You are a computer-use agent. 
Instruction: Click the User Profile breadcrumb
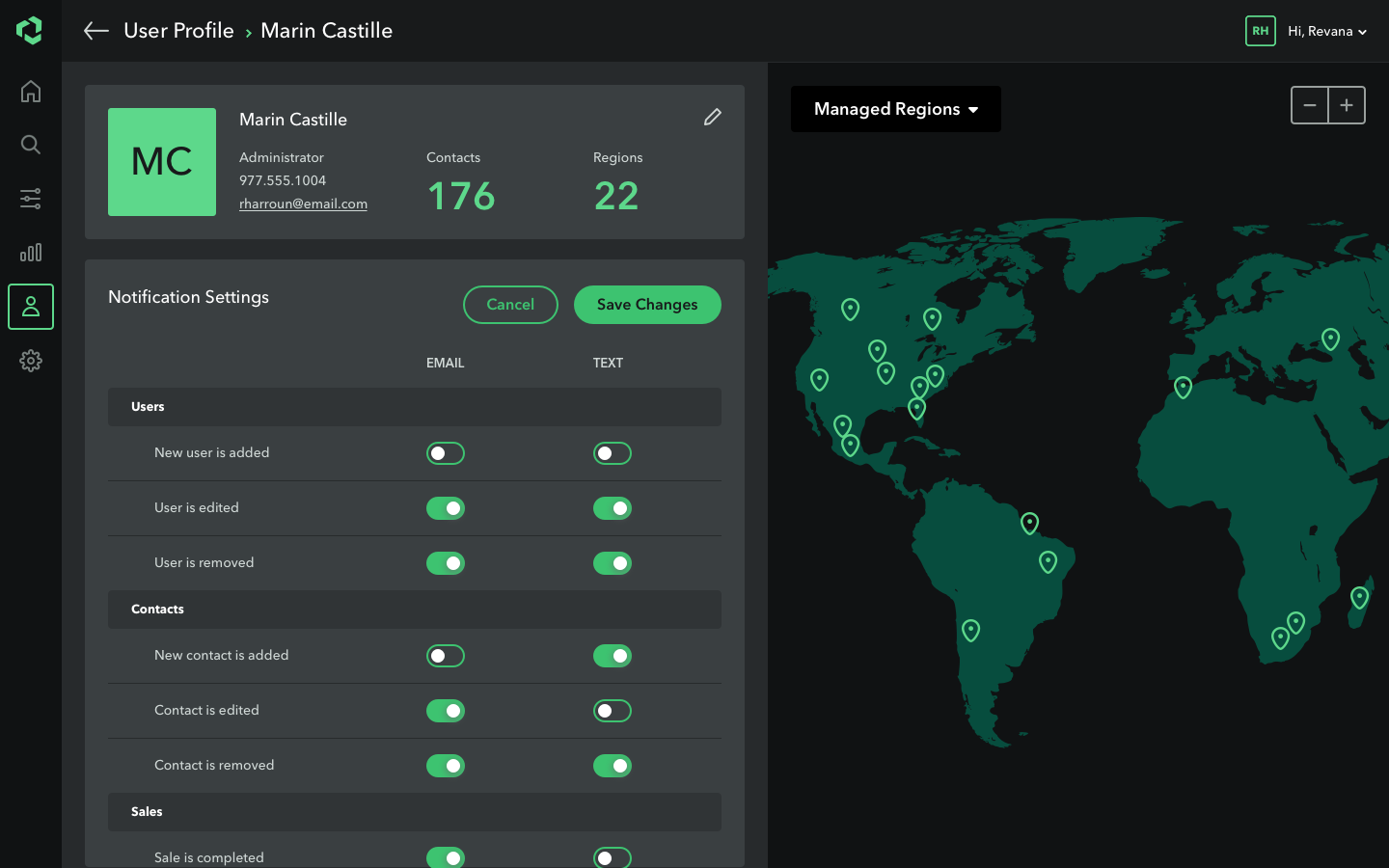[x=178, y=31]
